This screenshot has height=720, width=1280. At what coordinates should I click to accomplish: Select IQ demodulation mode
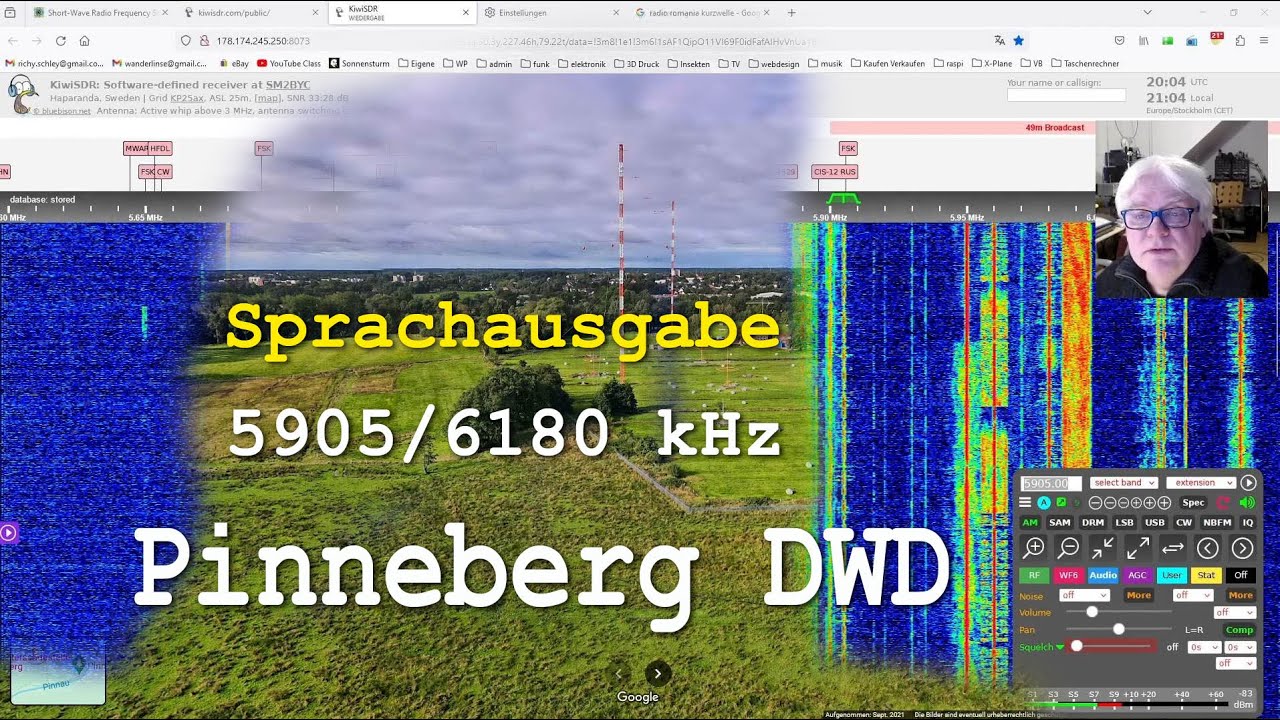pos(1247,523)
